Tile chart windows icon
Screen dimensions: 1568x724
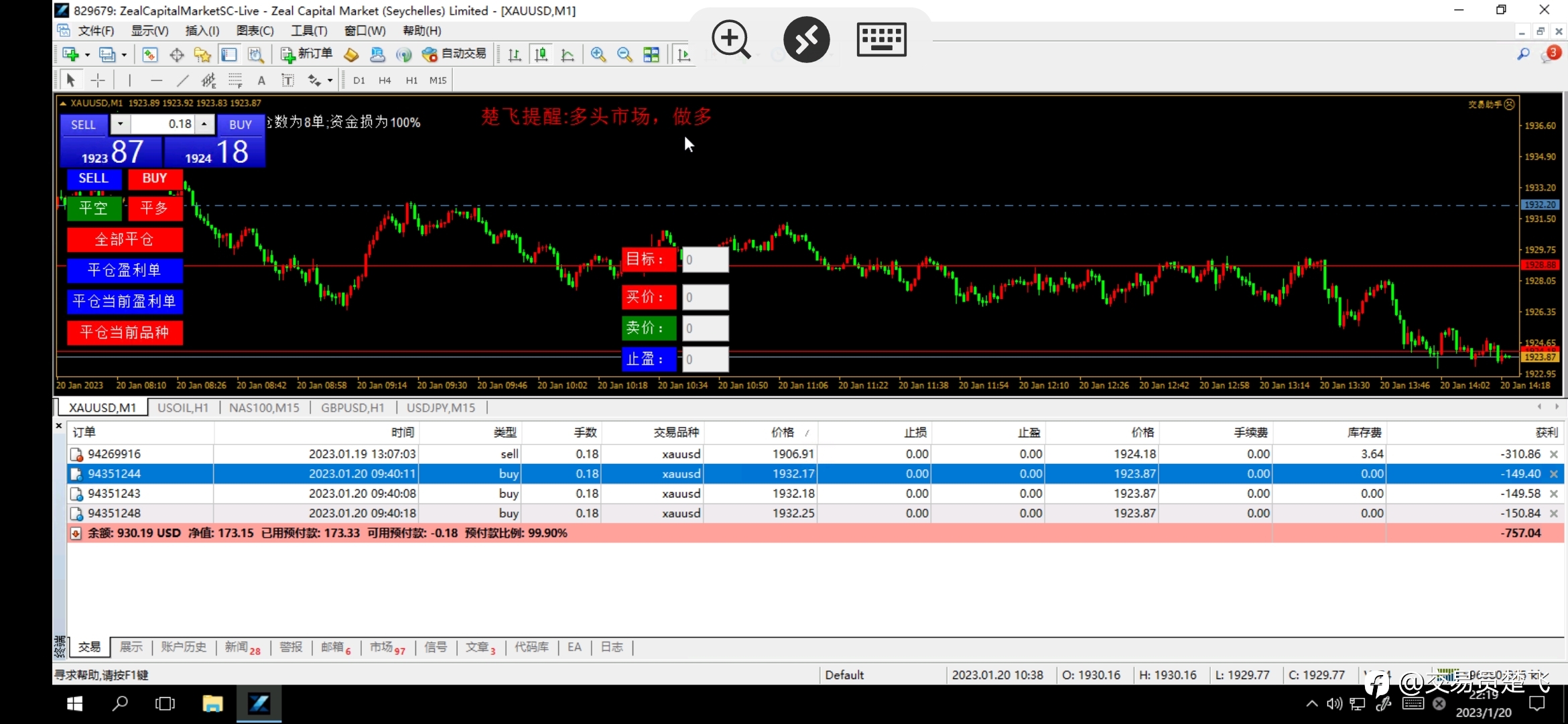click(651, 55)
